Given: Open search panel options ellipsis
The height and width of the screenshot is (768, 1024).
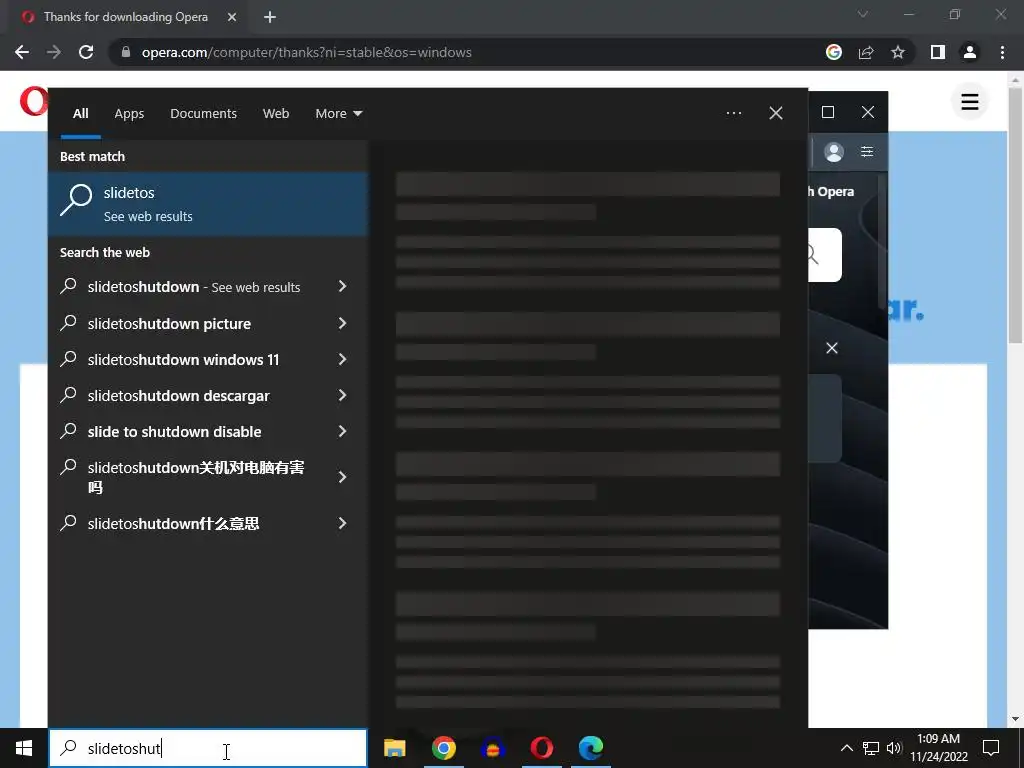Looking at the screenshot, I should pos(733,113).
